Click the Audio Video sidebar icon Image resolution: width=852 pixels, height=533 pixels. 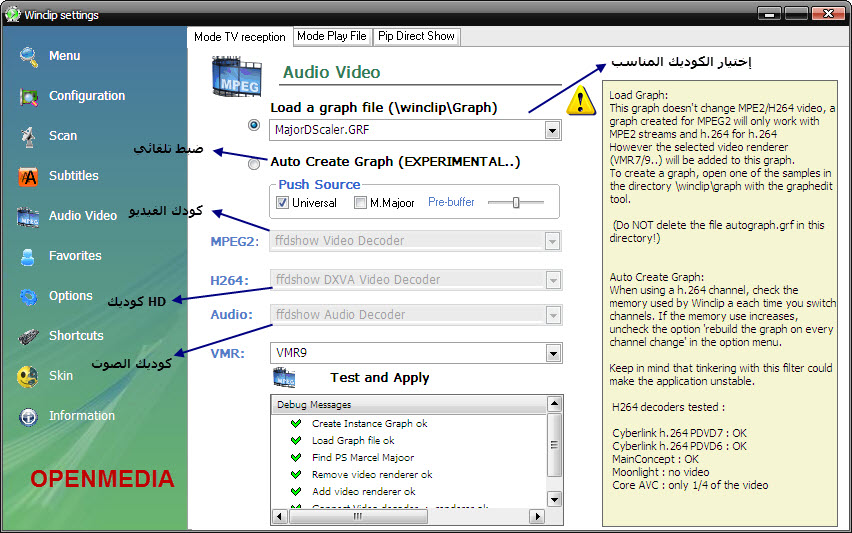click(28, 217)
